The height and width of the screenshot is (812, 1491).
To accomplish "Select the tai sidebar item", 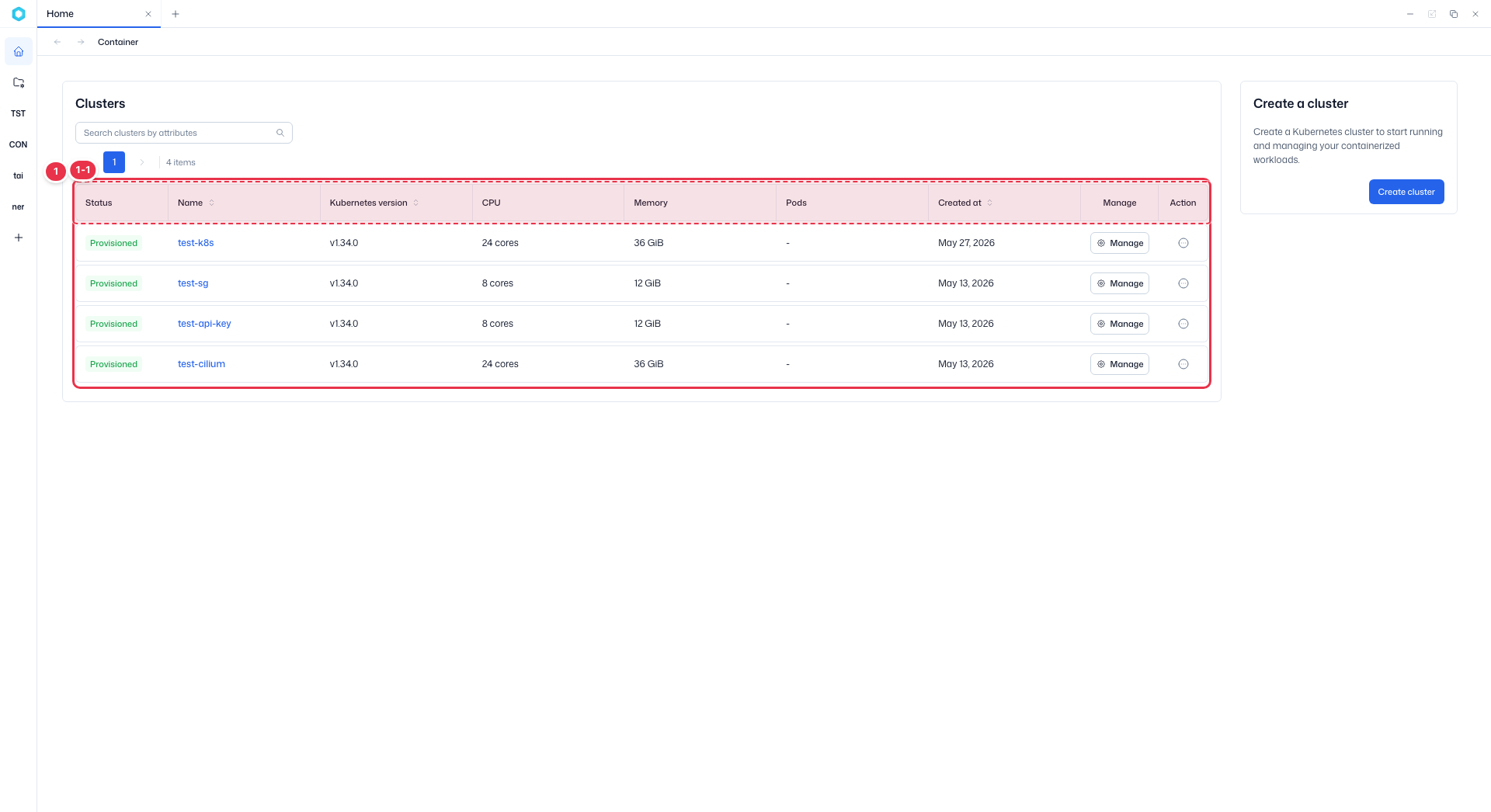I will 19,175.
